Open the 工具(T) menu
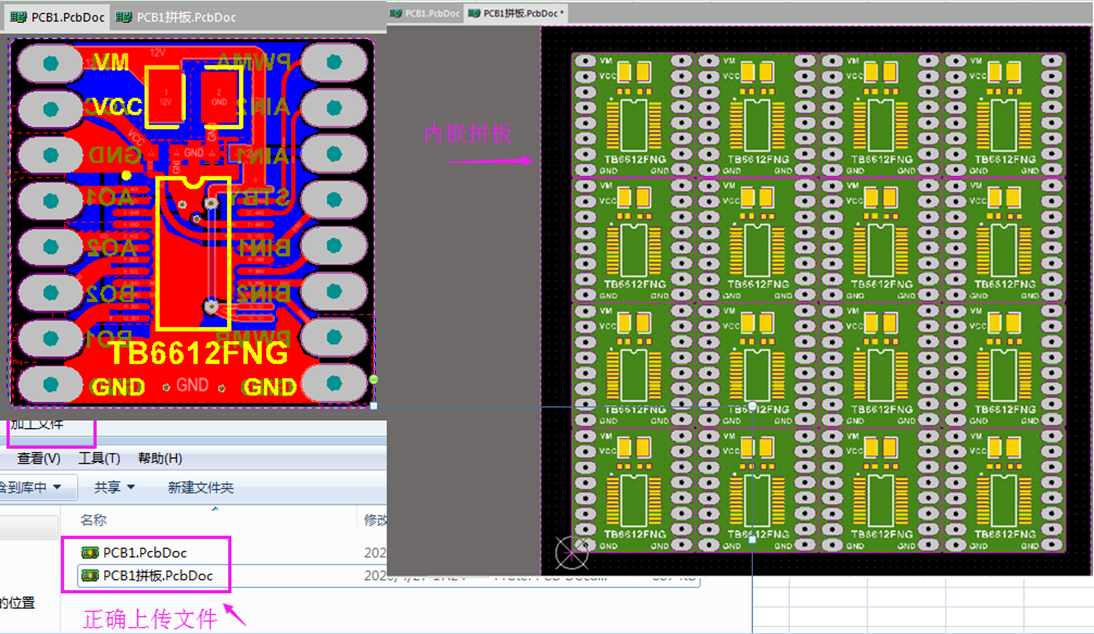 (x=99, y=458)
